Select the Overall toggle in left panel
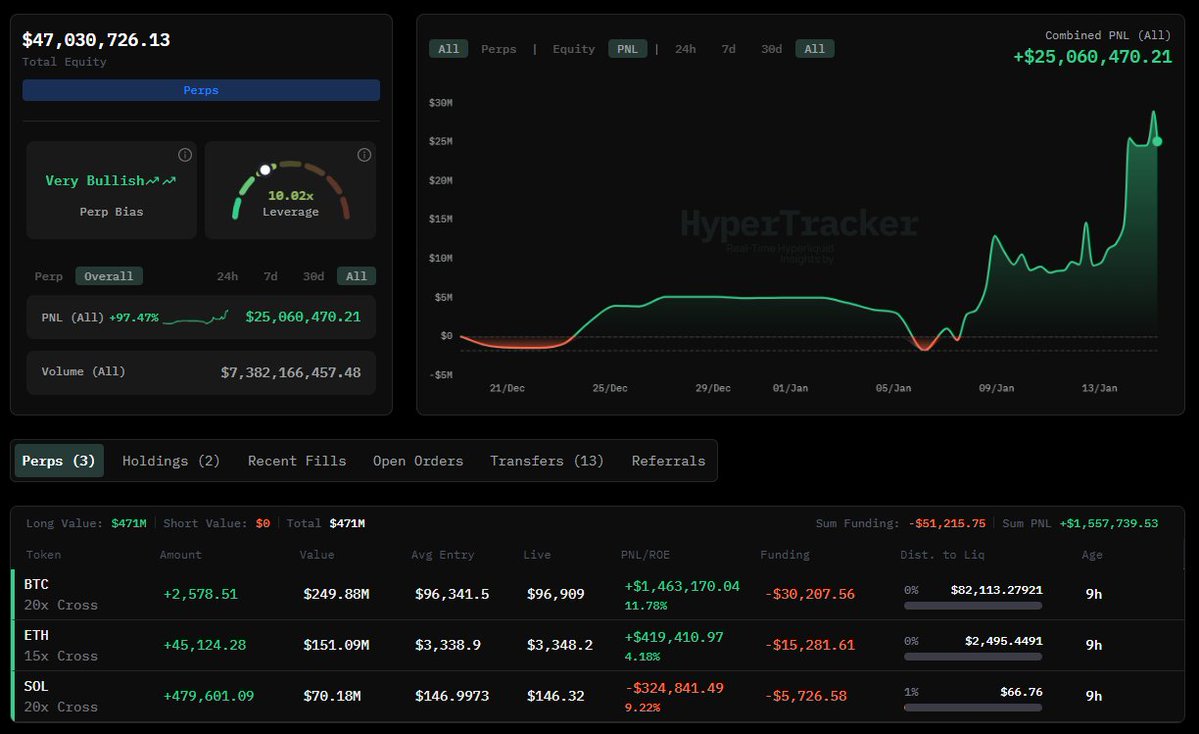 tap(109, 276)
